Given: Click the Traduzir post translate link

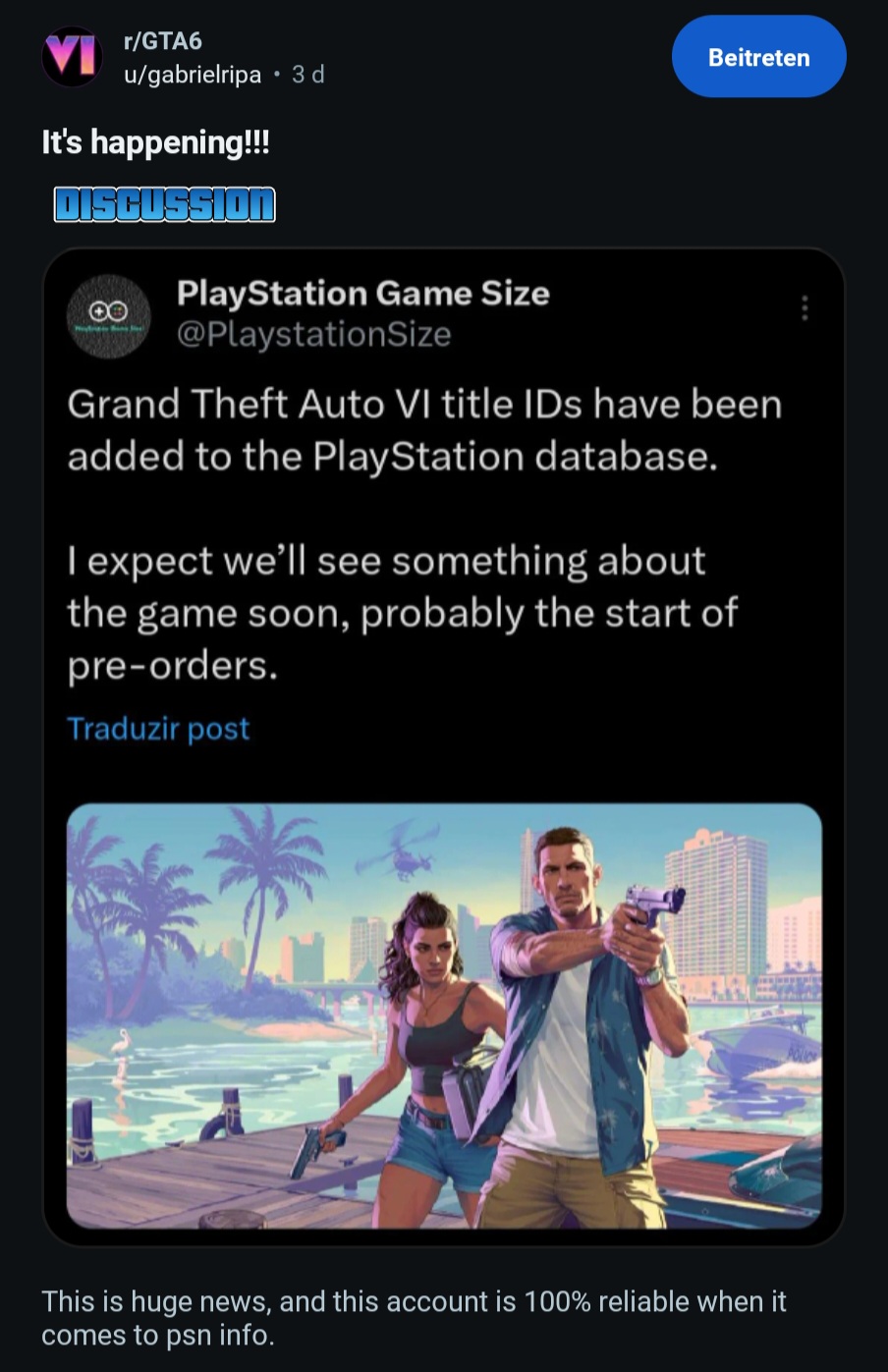Looking at the screenshot, I should click(x=158, y=729).
